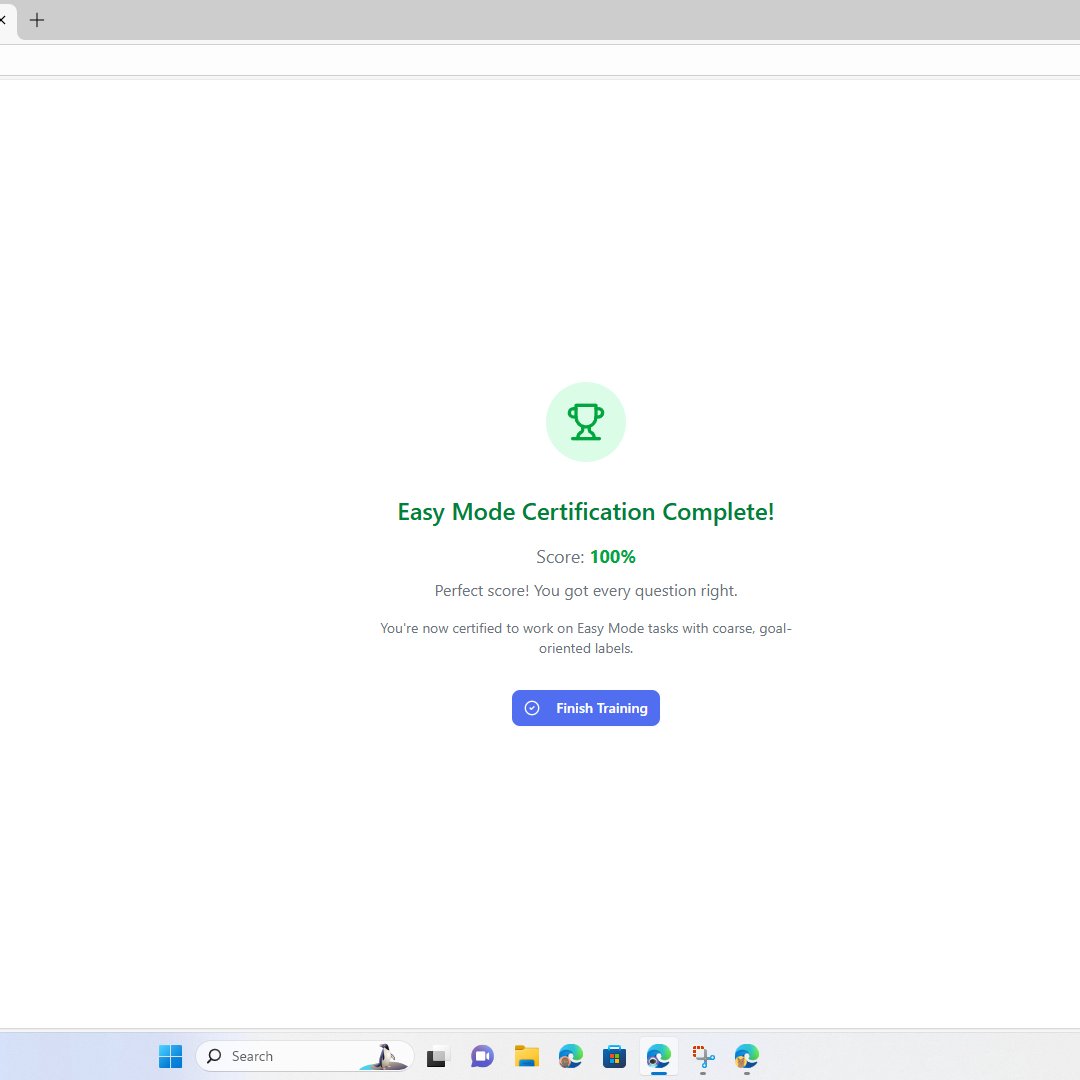Click the 100% score value
Image resolution: width=1080 pixels, height=1080 pixels.
(x=612, y=557)
